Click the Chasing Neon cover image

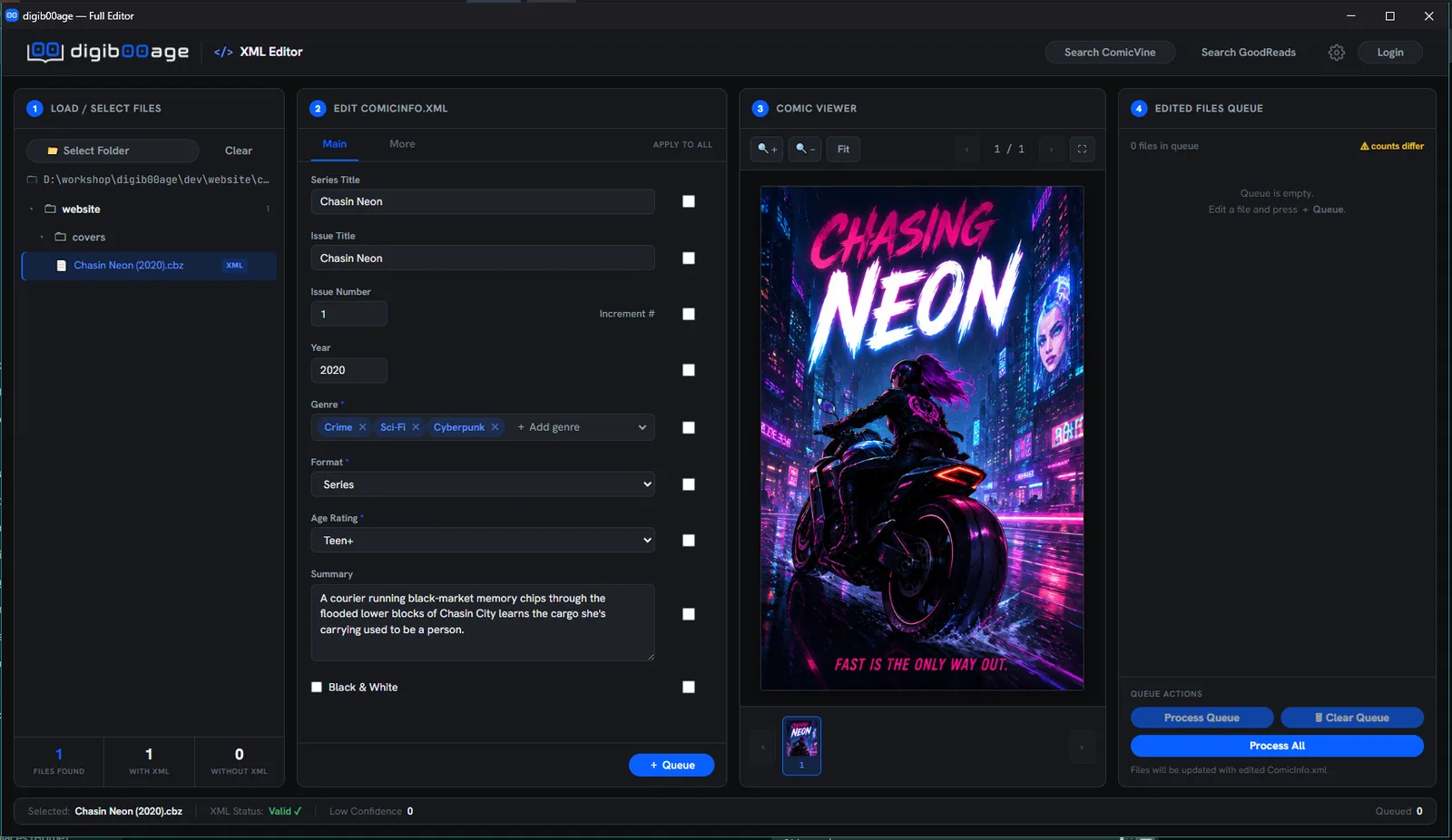[922, 438]
